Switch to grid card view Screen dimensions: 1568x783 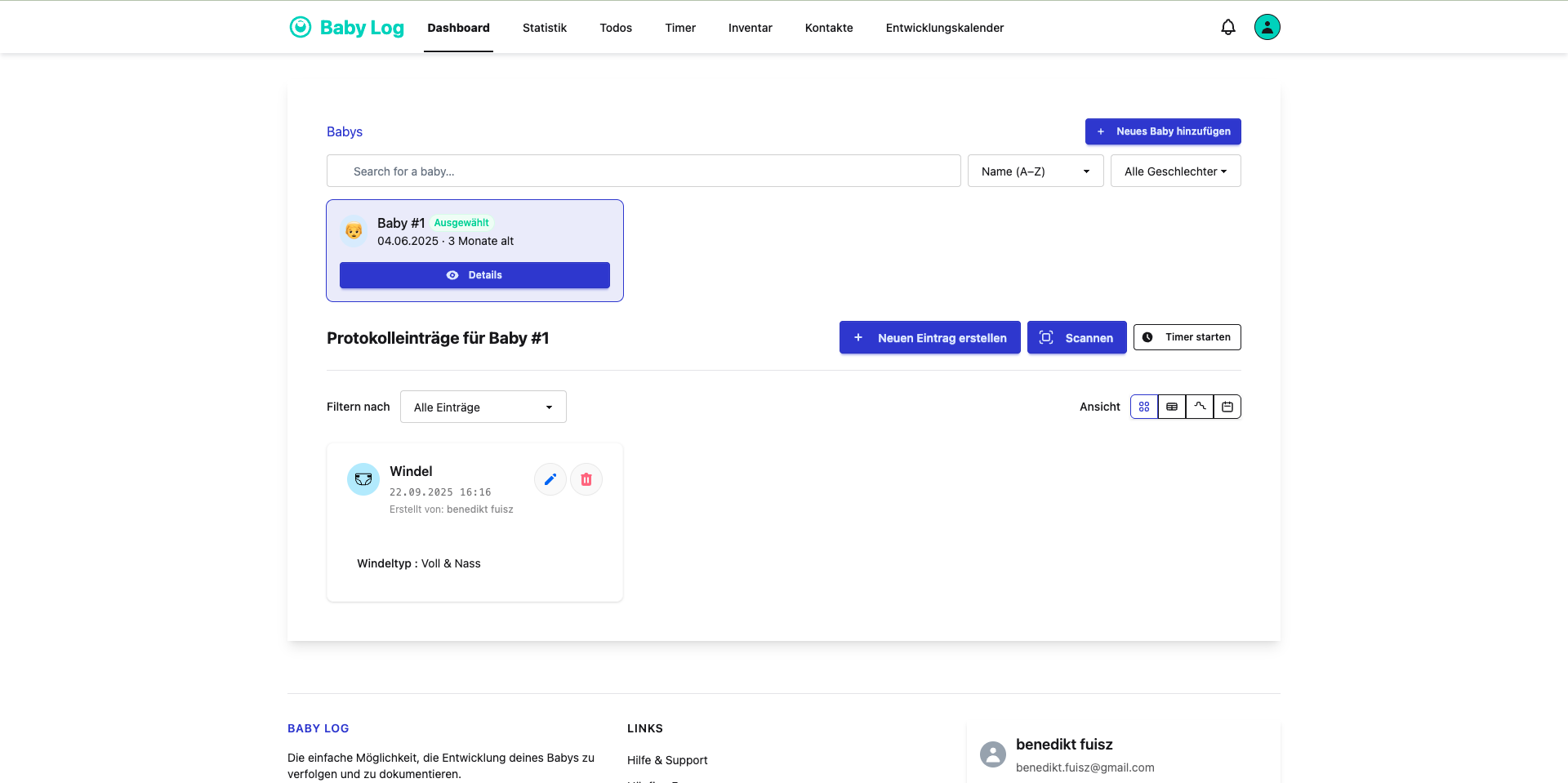tap(1144, 407)
